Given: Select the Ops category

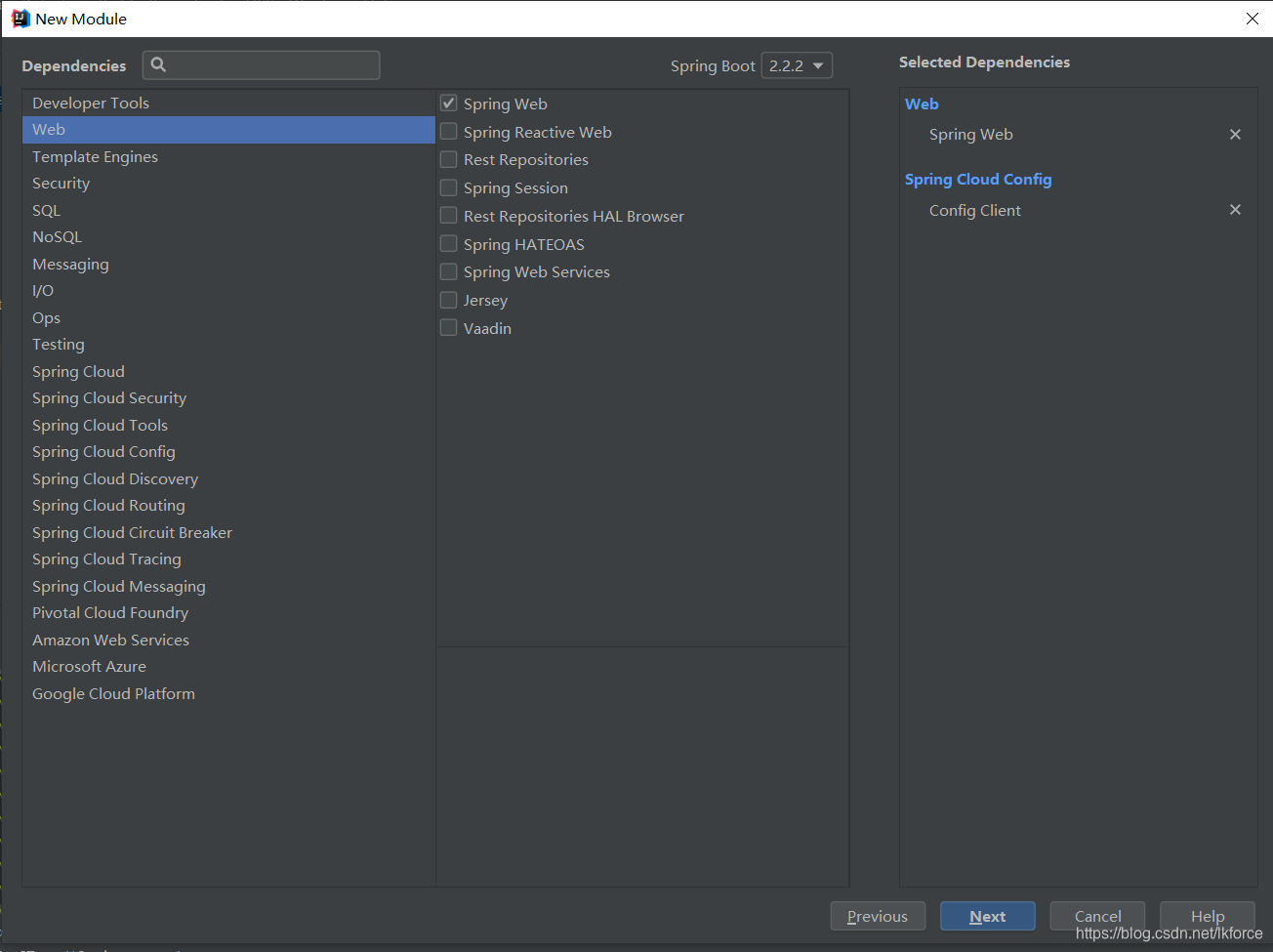Looking at the screenshot, I should click(228, 317).
